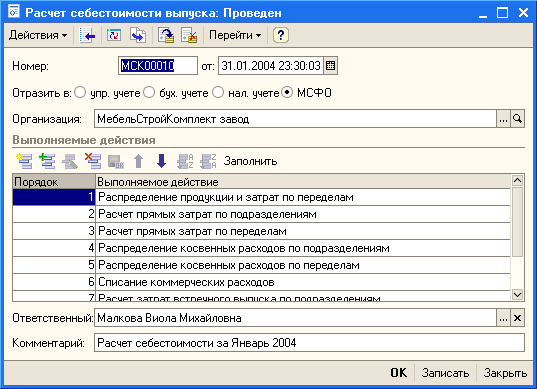Click the order cell number 4

pyautogui.click(x=54, y=248)
